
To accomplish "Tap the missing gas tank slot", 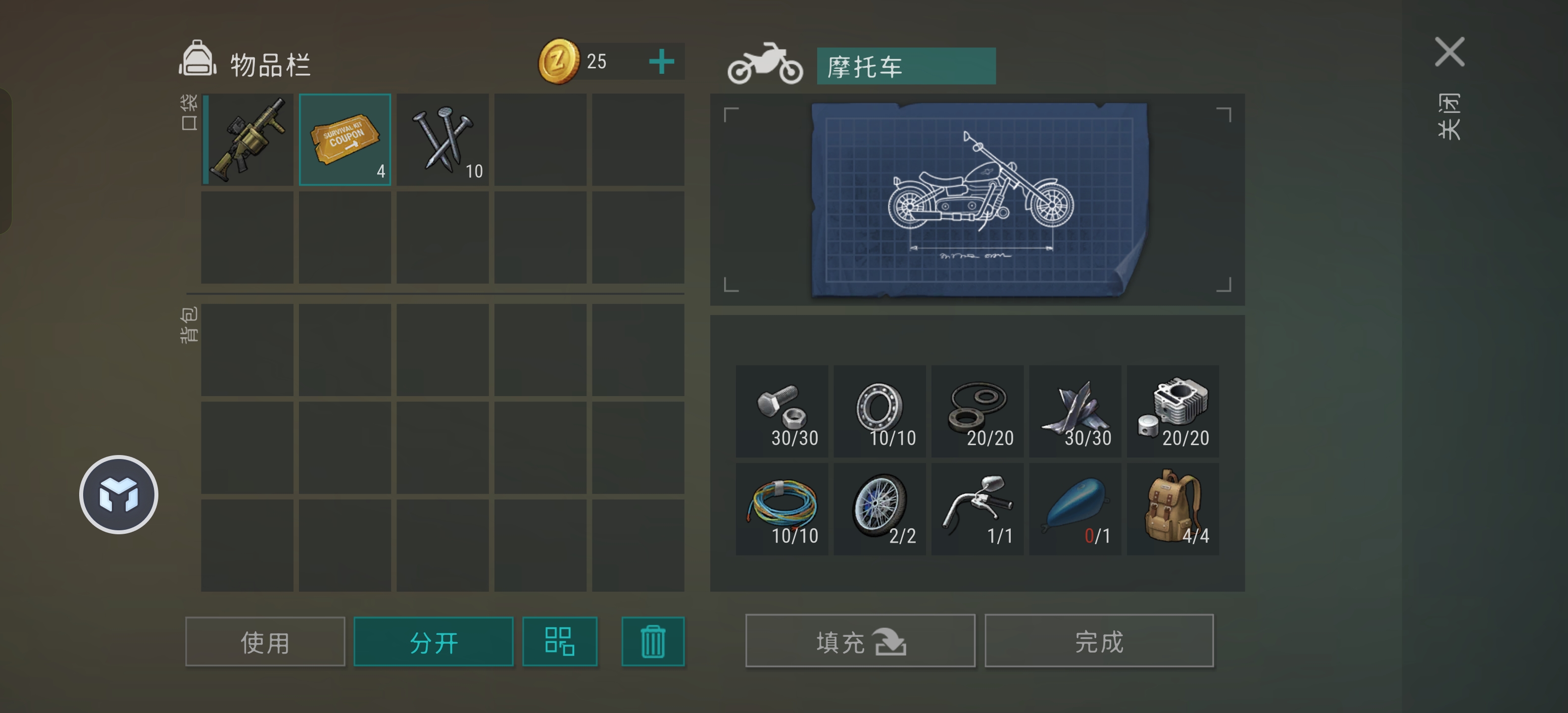I will [x=1075, y=509].
